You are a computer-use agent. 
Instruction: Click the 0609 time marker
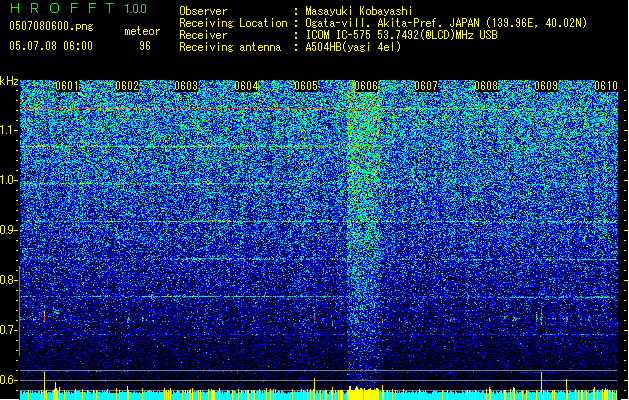tap(546, 86)
